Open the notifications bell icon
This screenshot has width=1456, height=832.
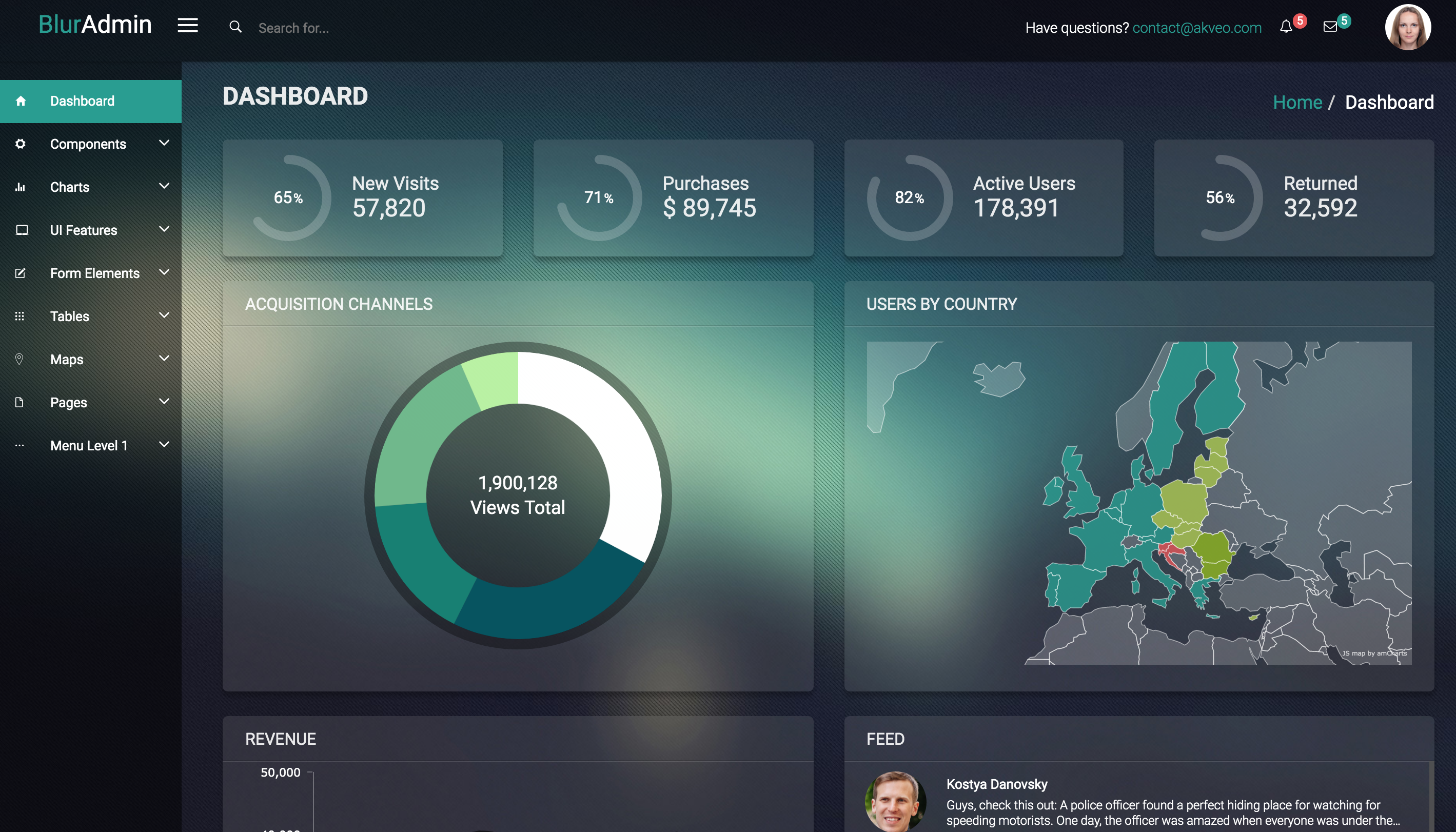pyautogui.click(x=1286, y=27)
